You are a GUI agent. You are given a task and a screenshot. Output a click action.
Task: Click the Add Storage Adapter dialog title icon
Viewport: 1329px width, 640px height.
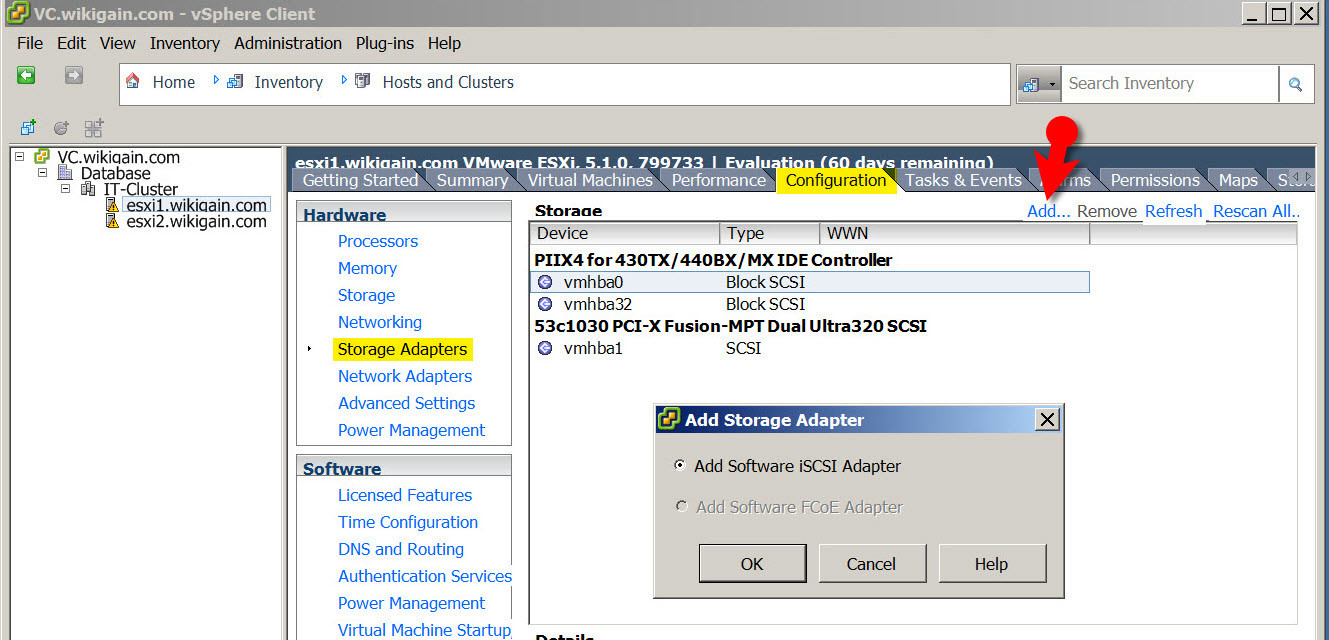669,420
